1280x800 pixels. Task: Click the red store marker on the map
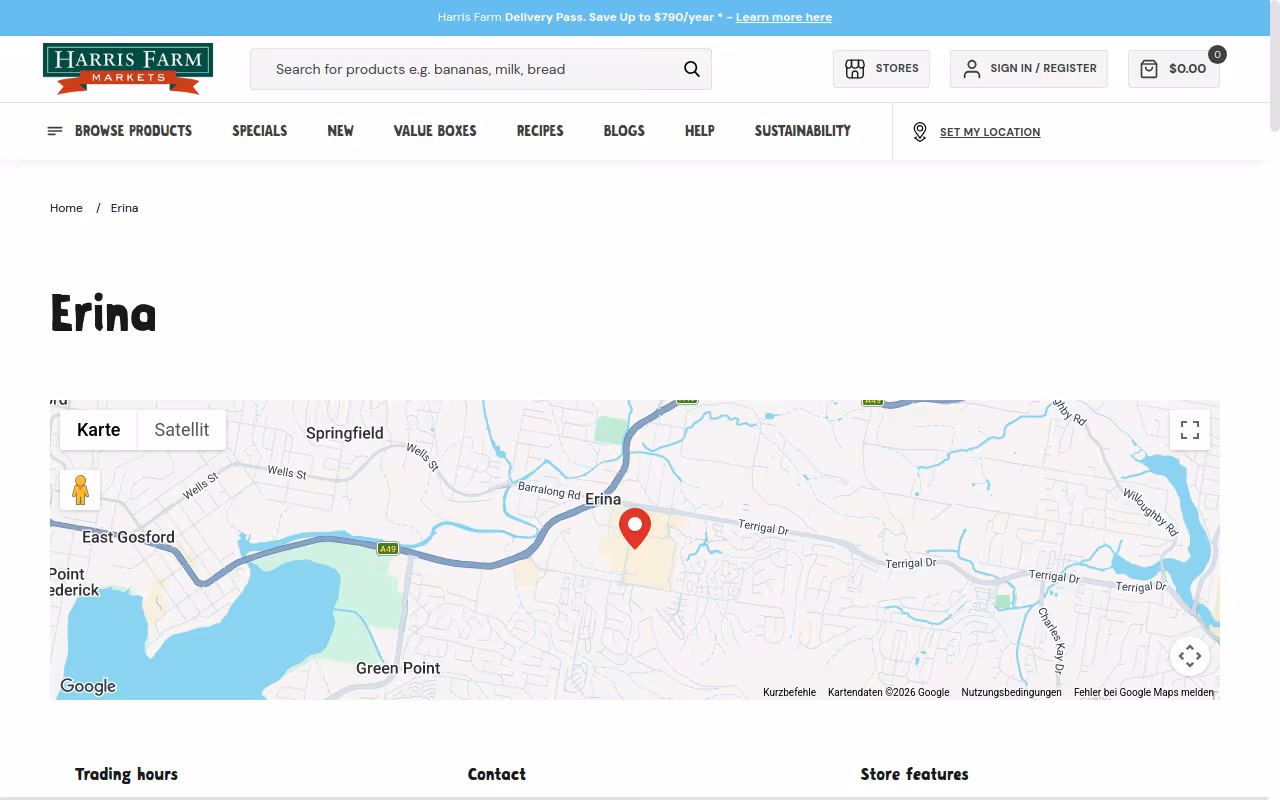pos(635,528)
